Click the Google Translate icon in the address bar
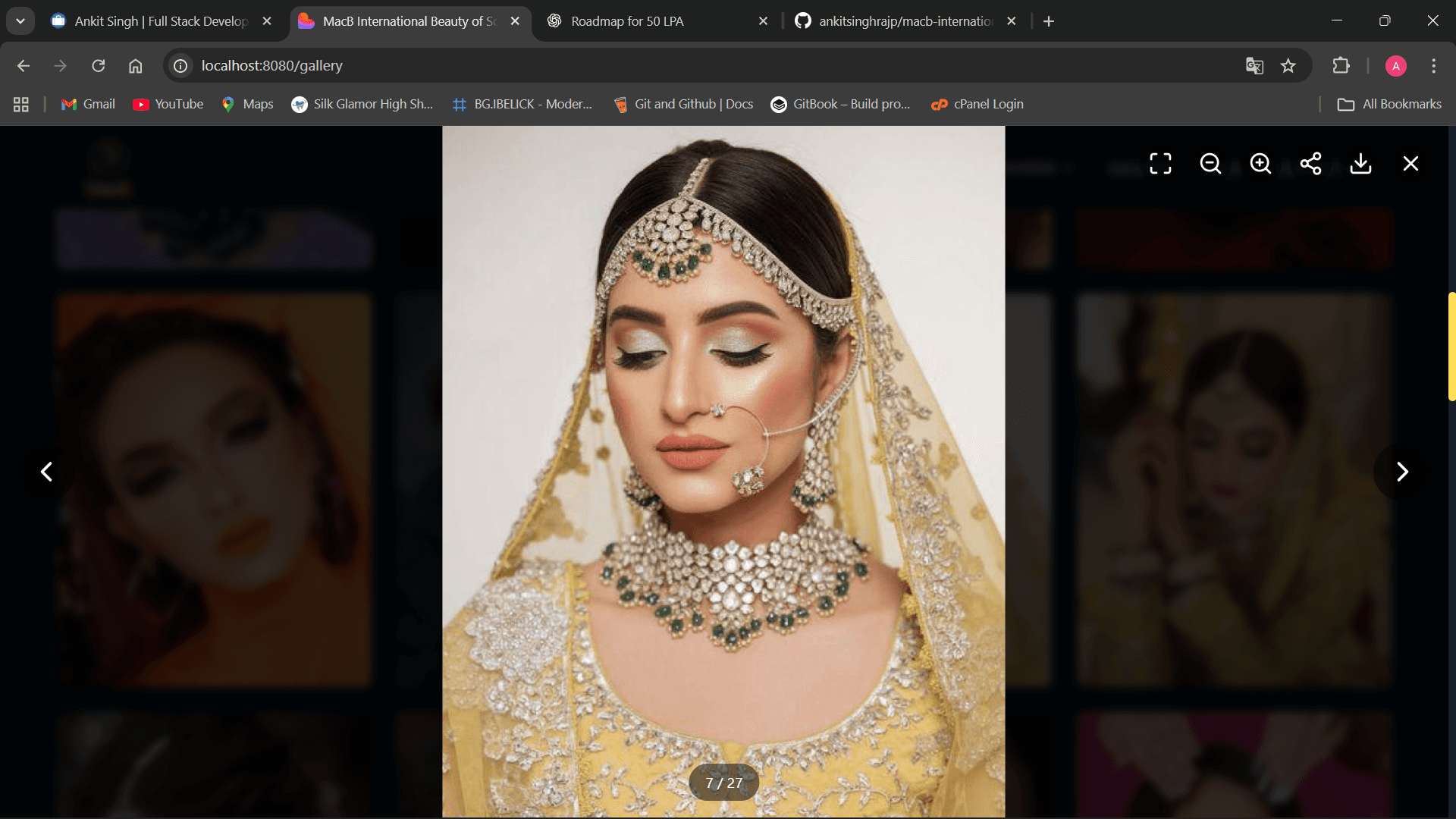This screenshot has width=1456, height=819. (1254, 66)
